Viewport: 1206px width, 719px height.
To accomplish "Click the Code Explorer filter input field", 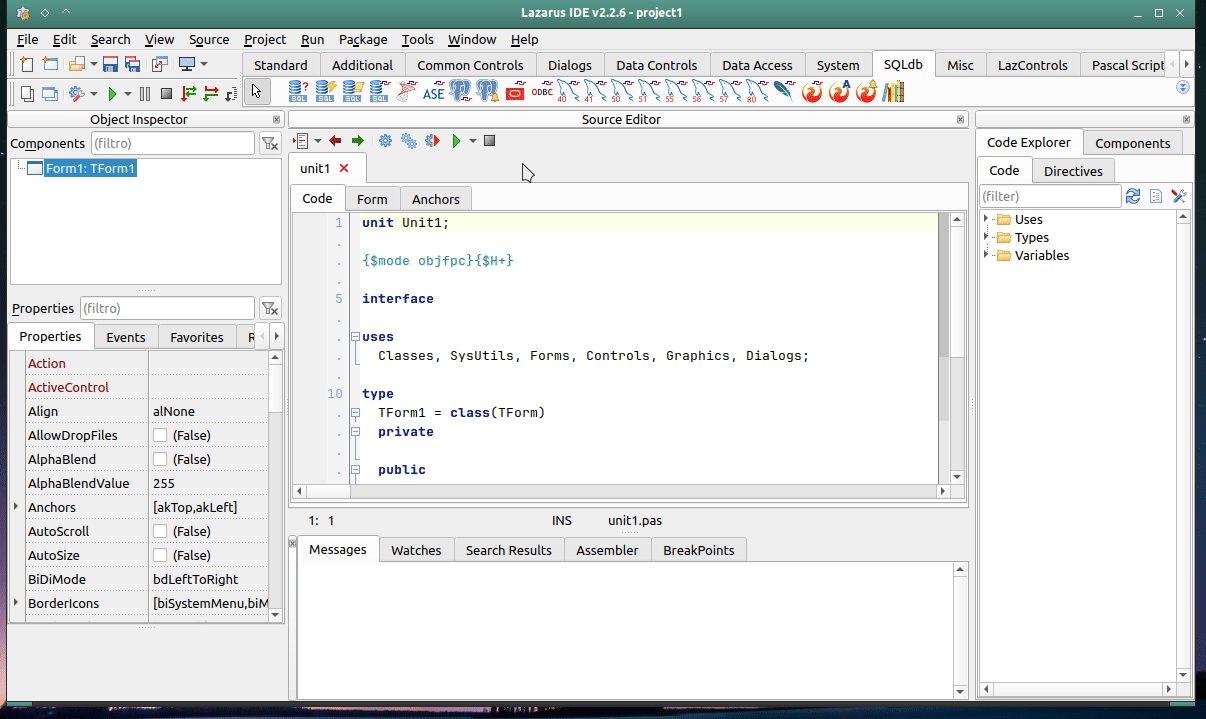I will (1050, 196).
